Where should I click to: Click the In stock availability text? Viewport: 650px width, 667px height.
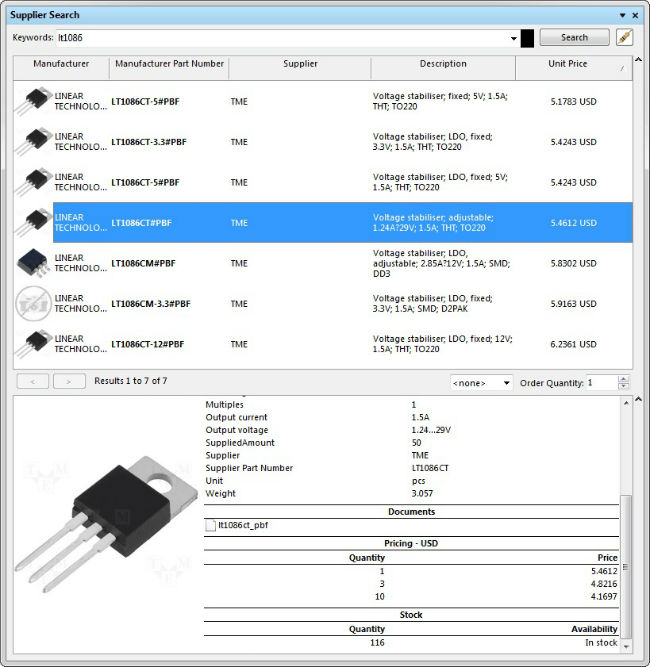601,643
